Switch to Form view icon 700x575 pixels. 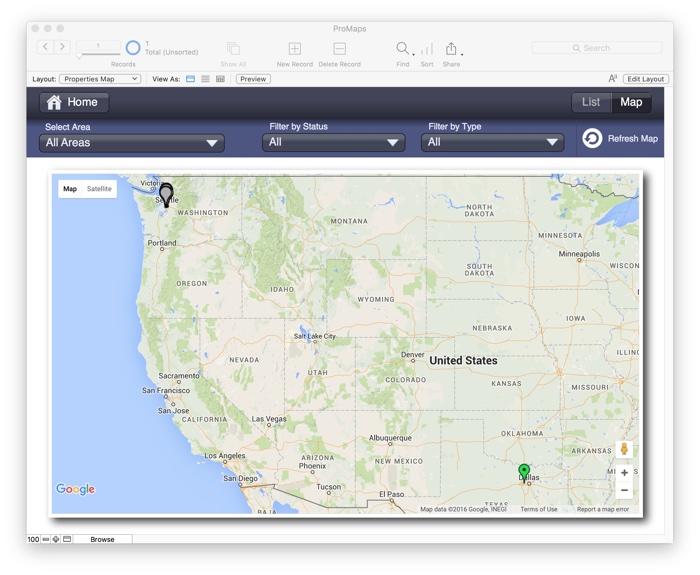click(191, 79)
